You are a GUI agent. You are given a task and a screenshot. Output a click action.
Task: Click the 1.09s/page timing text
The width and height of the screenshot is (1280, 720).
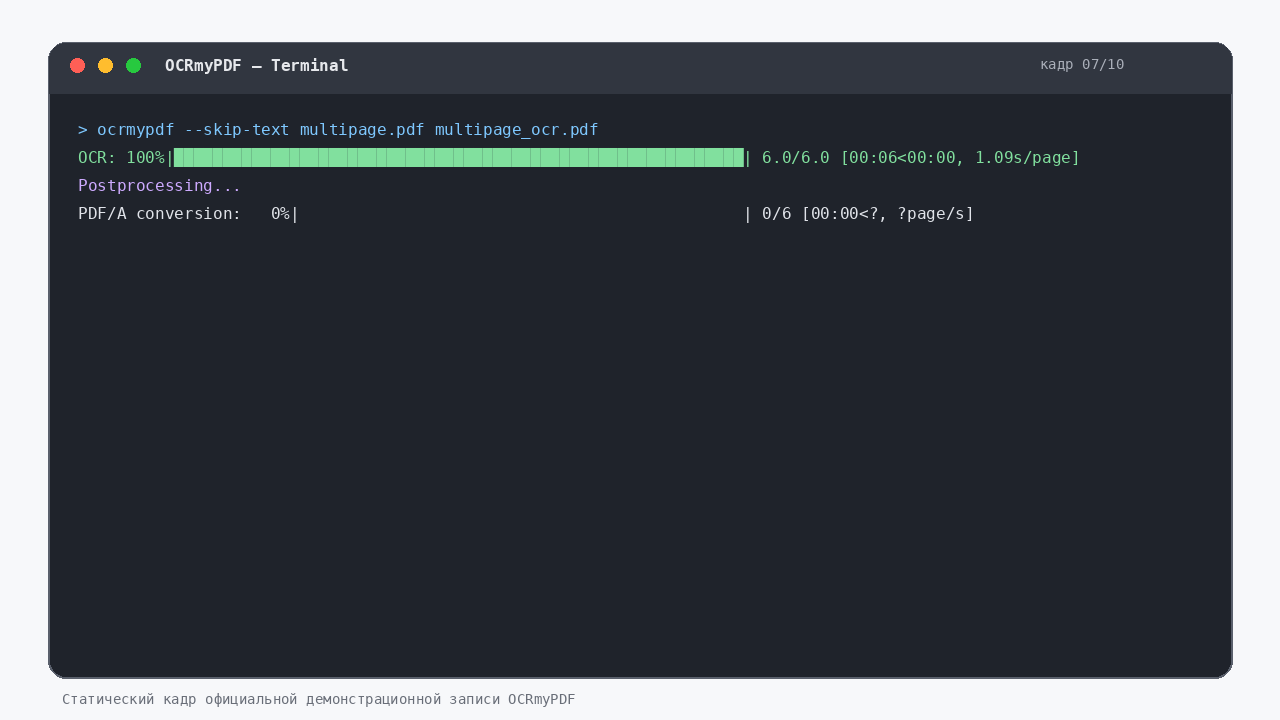[x=1023, y=158]
